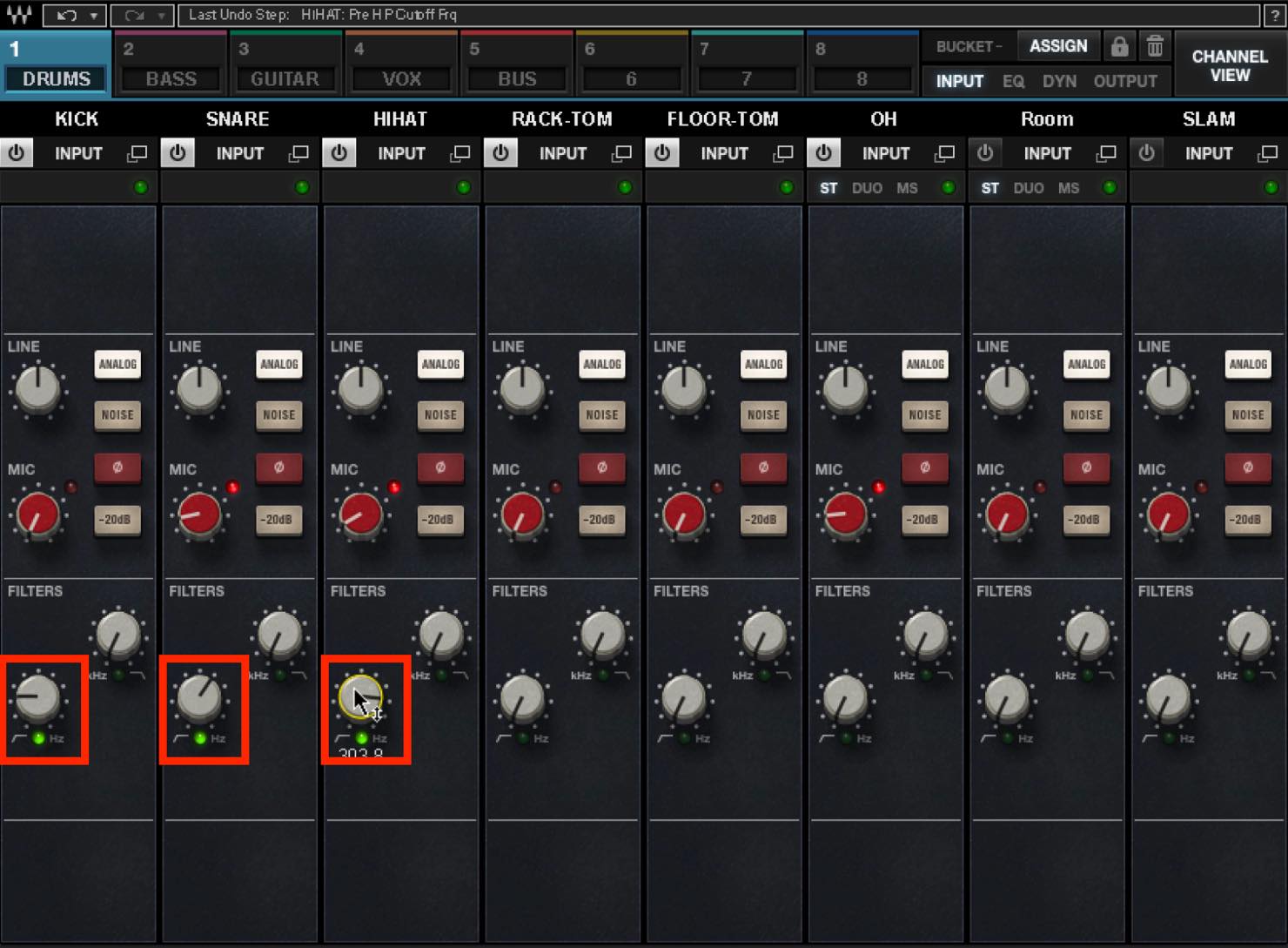Image resolution: width=1288 pixels, height=948 pixels.
Task: Open the undo history dropdown arrow
Action: point(93,15)
